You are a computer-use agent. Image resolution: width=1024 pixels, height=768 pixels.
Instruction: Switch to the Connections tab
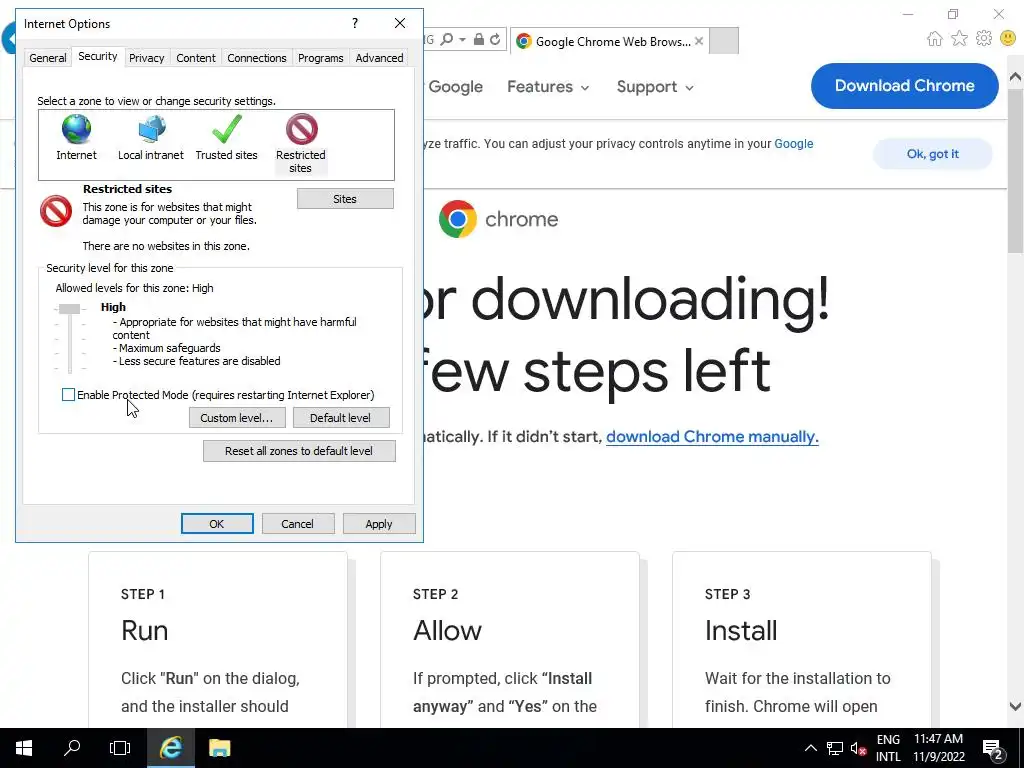click(257, 57)
